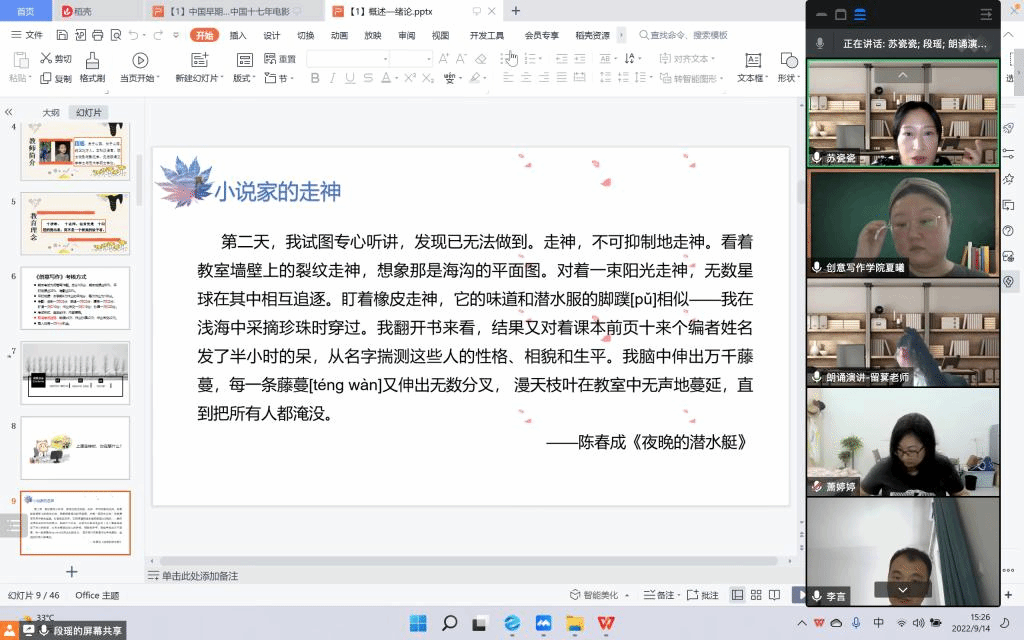This screenshot has height=640, width=1024.
Task: Expand the Layout (版式) dropdown
Action: click(x=246, y=78)
